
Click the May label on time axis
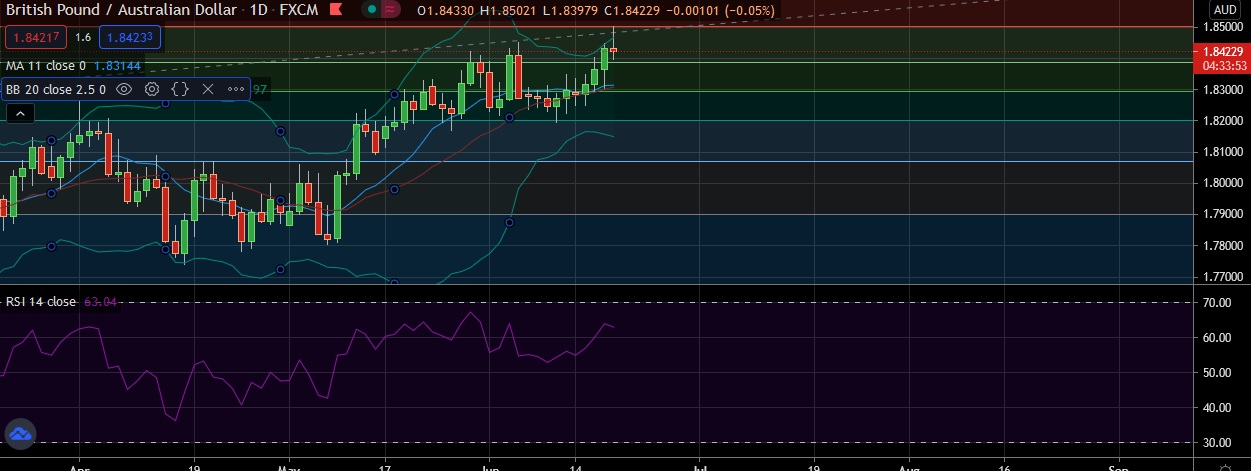click(x=289, y=466)
